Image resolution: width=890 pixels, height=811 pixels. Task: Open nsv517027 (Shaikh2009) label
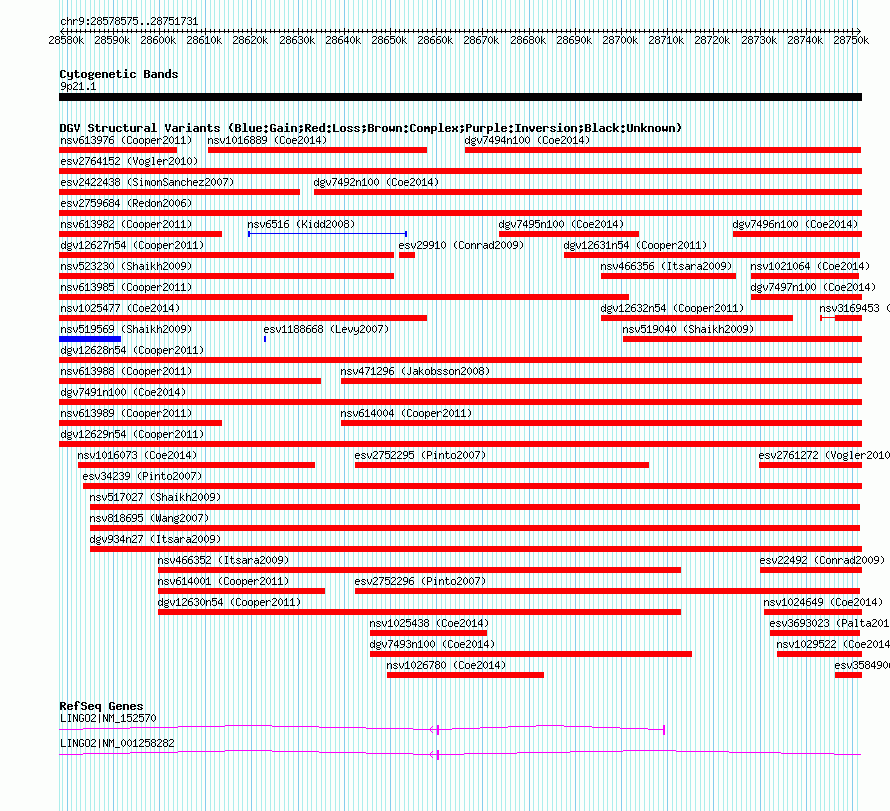[x=155, y=497]
